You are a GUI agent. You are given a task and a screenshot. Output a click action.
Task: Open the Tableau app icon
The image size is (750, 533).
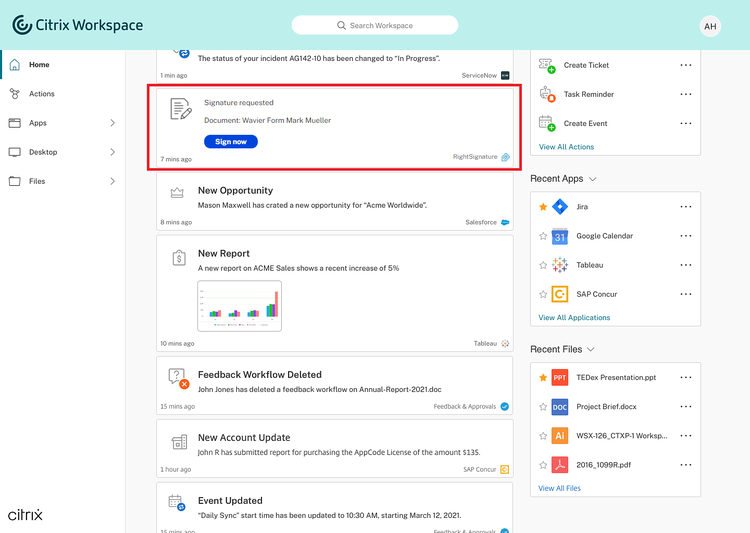point(560,265)
